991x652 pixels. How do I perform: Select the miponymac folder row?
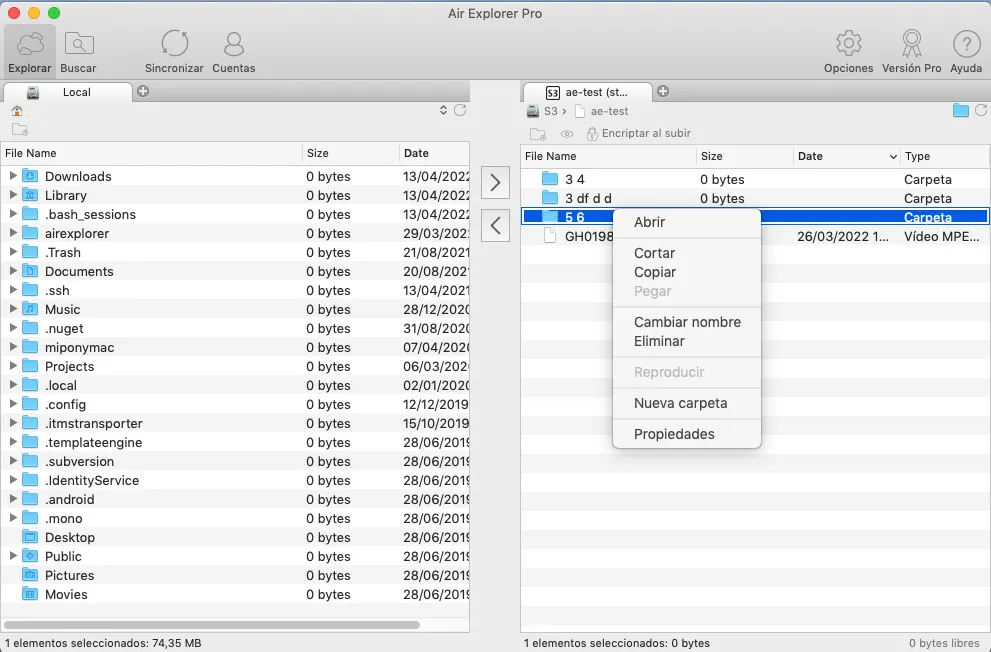(x=235, y=347)
